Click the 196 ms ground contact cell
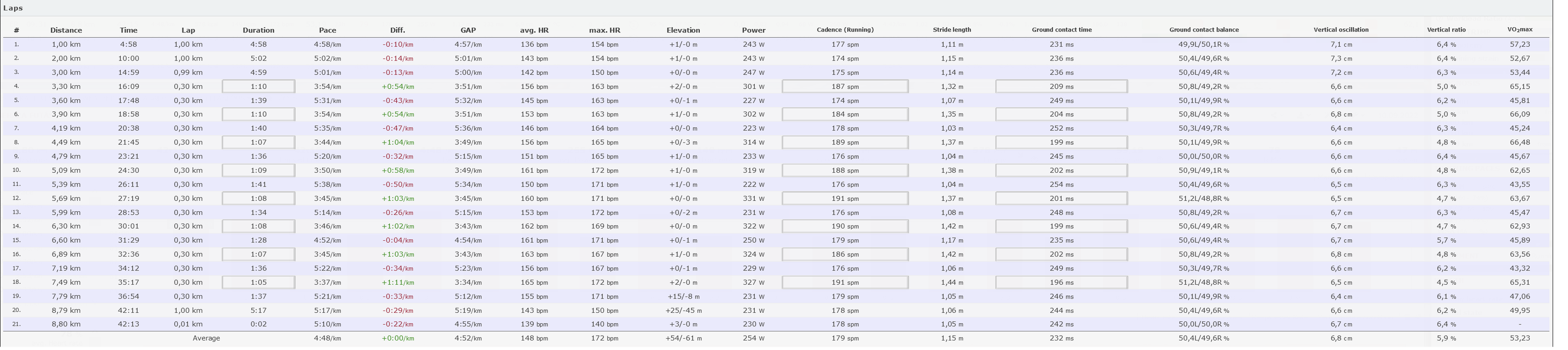The width and height of the screenshot is (1568, 350). click(x=1062, y=283)
